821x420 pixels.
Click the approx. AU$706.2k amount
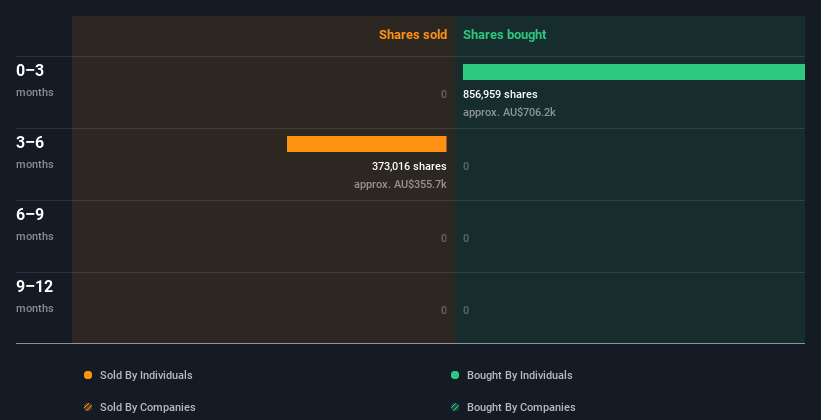(509, 112)
